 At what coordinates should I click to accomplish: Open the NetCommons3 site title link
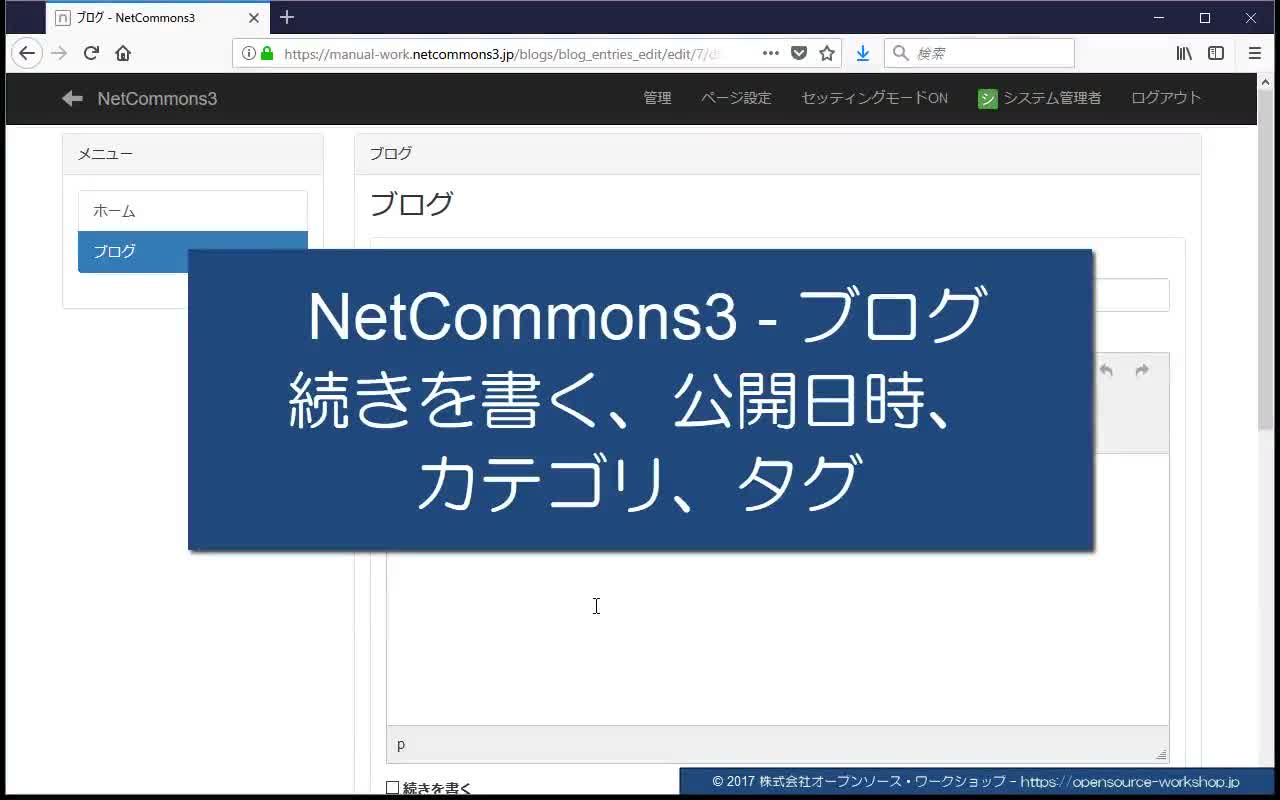pyautogui.click(x=157, y=98)
